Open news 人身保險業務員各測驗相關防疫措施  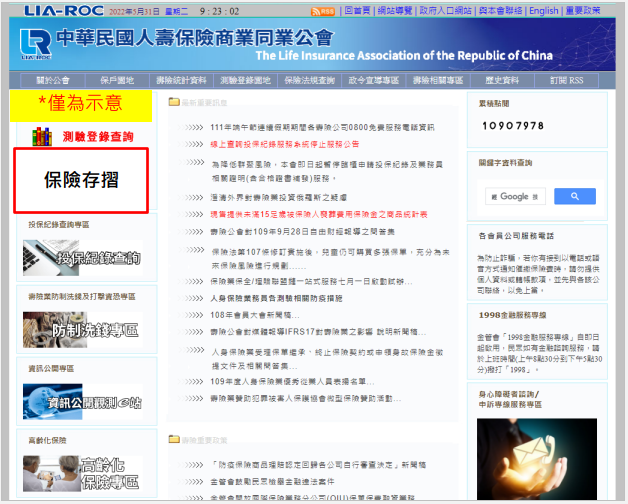point(276,298)
